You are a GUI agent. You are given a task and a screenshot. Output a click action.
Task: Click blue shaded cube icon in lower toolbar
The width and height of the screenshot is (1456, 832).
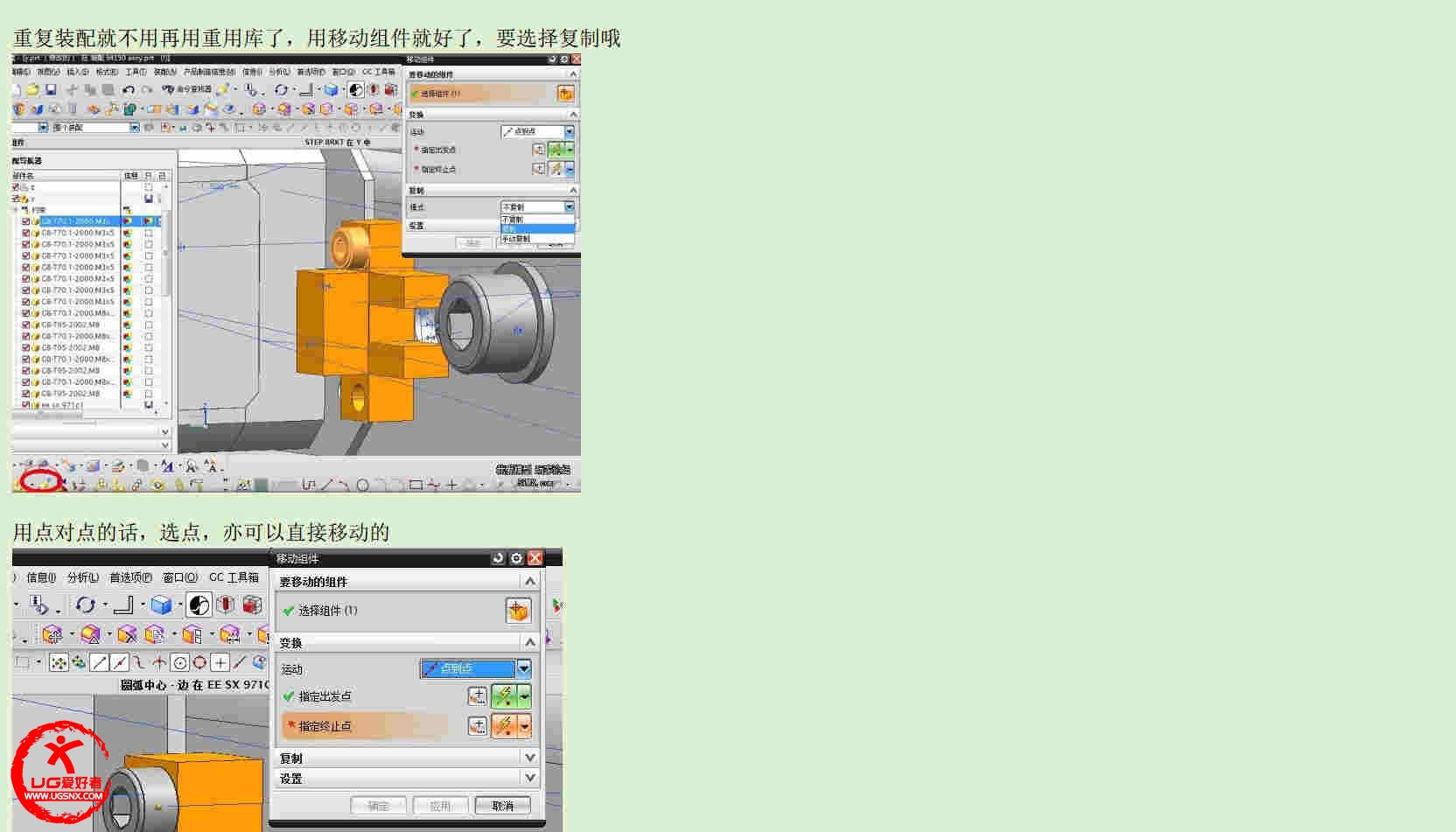pyautogui.click(x=161, y=605)
